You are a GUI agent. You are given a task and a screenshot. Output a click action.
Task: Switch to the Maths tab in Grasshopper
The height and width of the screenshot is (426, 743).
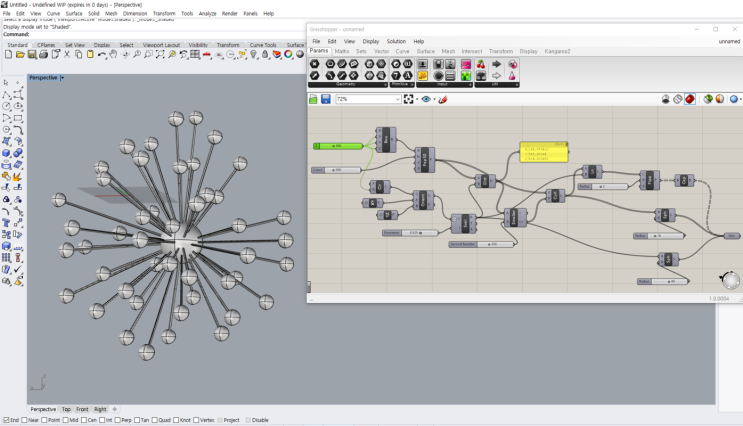click(342, 51)
